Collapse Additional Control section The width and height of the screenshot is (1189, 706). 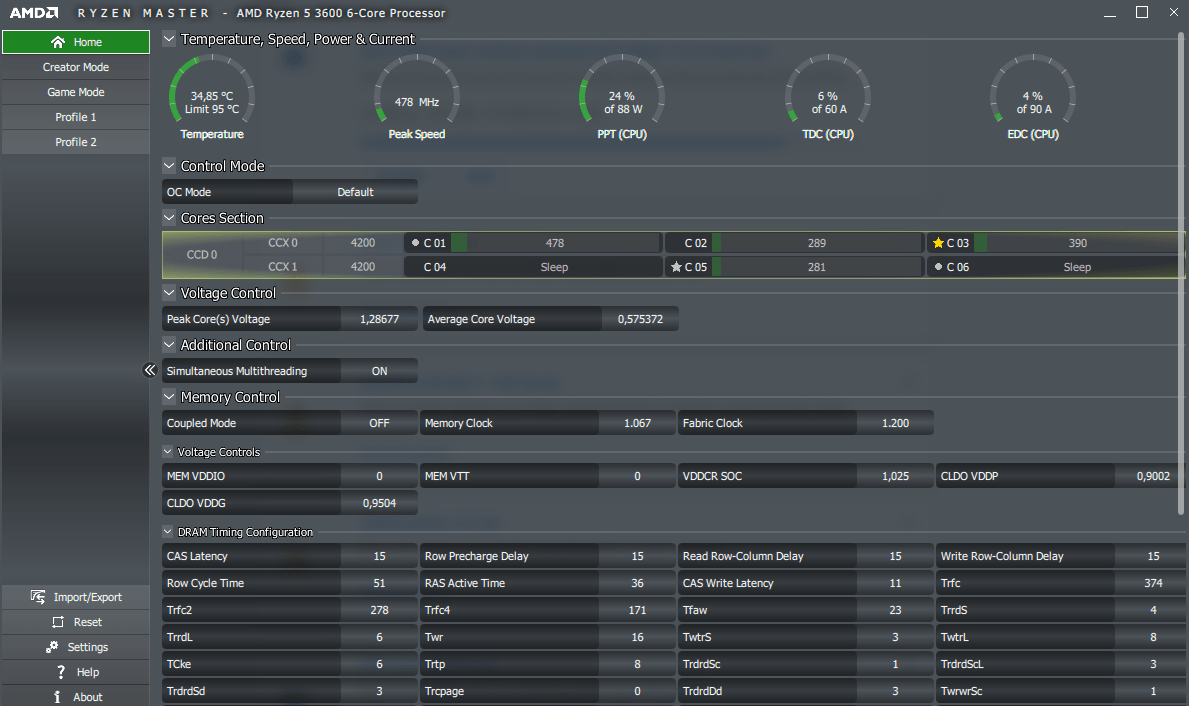pyautogui.click(x=169, y=345)
